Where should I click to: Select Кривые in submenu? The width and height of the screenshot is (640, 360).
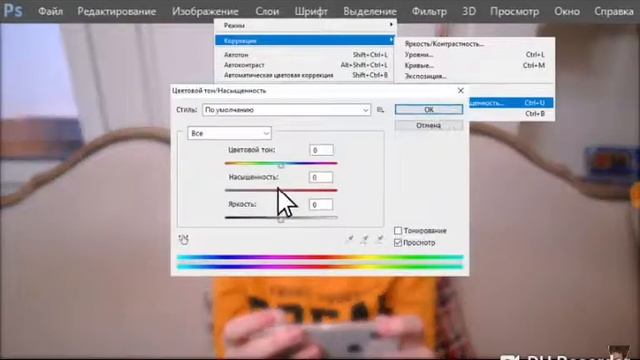[475, 65]
